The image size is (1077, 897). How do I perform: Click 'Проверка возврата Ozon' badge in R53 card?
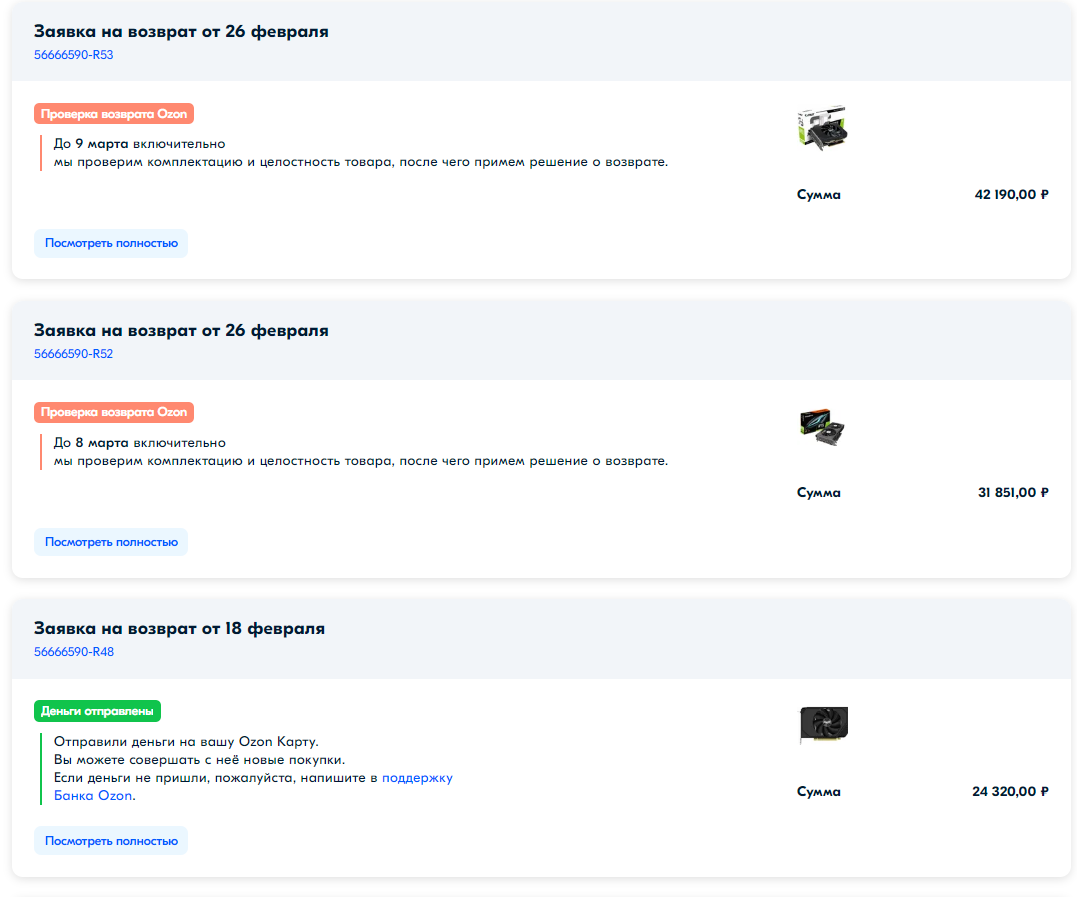click(x=114, y=114)
